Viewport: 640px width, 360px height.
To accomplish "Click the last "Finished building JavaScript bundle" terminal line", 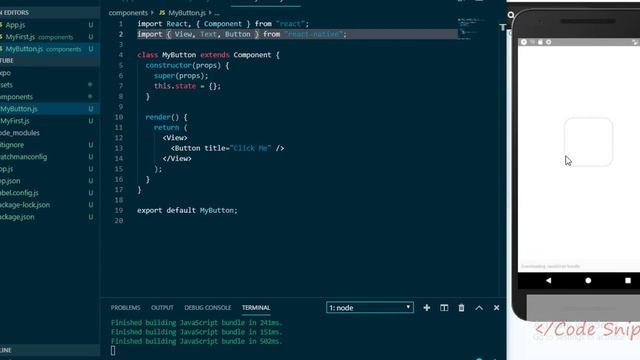I will pyautogui.click(x=196, y=341).
